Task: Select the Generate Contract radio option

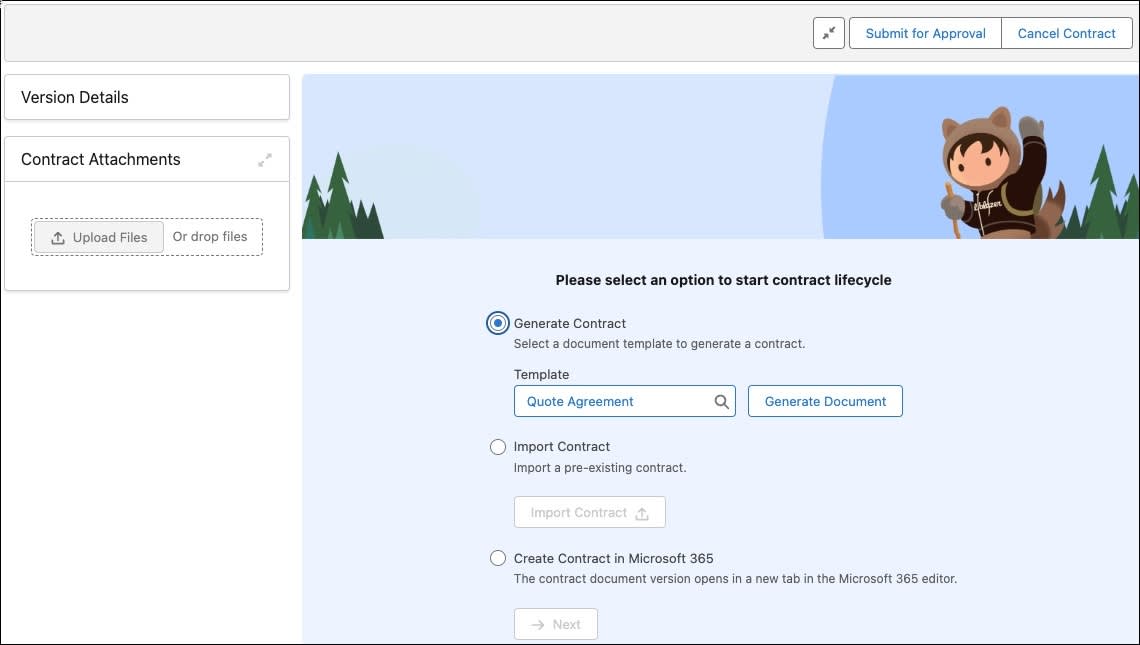Action: (497, 323)
